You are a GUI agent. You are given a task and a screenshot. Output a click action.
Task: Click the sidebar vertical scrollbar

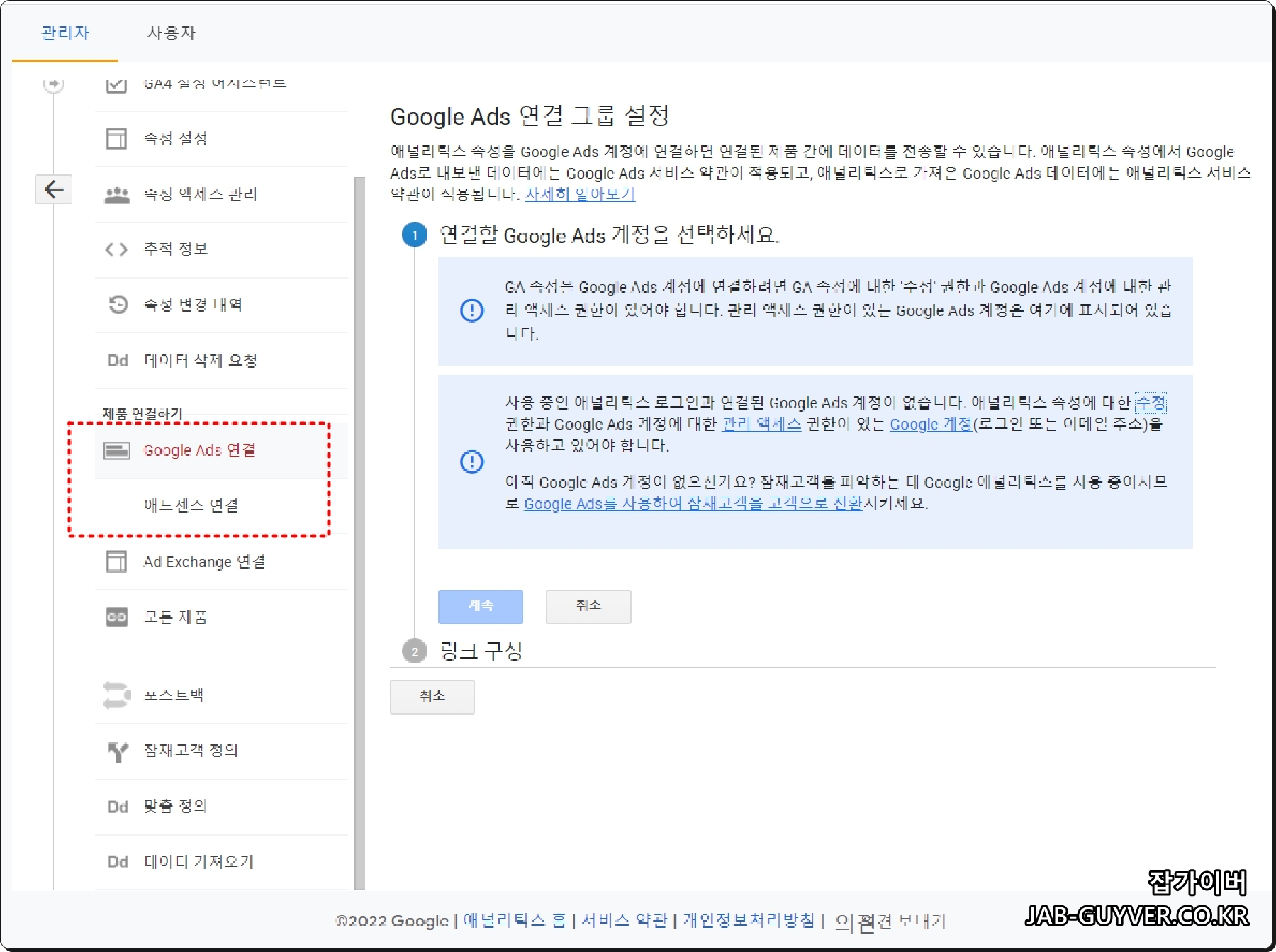[x=359, y=532]
